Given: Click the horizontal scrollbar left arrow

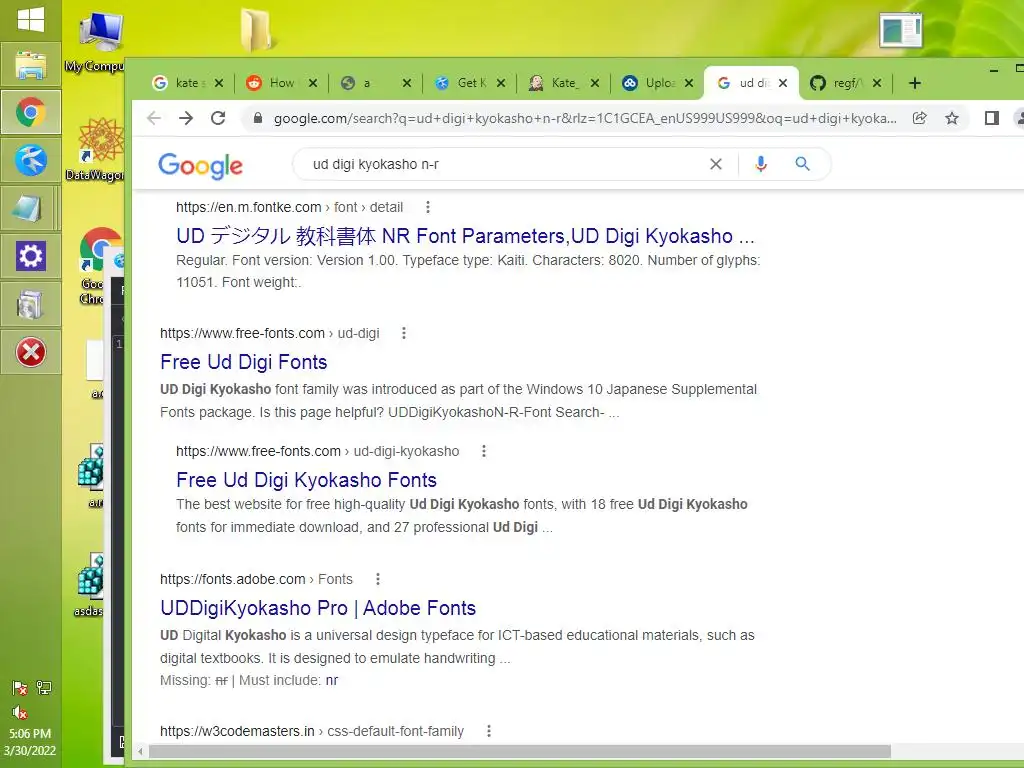Looking at the screenshot, I should coord(140,752).
